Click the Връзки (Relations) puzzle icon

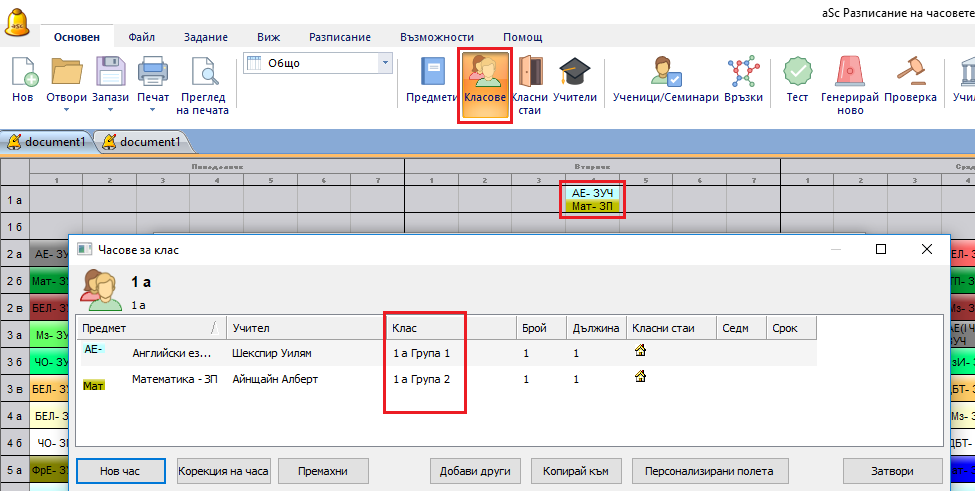(743, 74)
